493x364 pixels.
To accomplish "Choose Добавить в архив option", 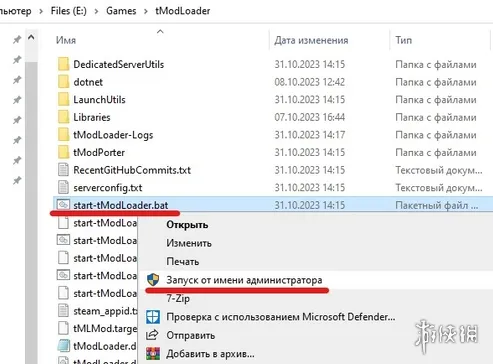I will [210, 353].
